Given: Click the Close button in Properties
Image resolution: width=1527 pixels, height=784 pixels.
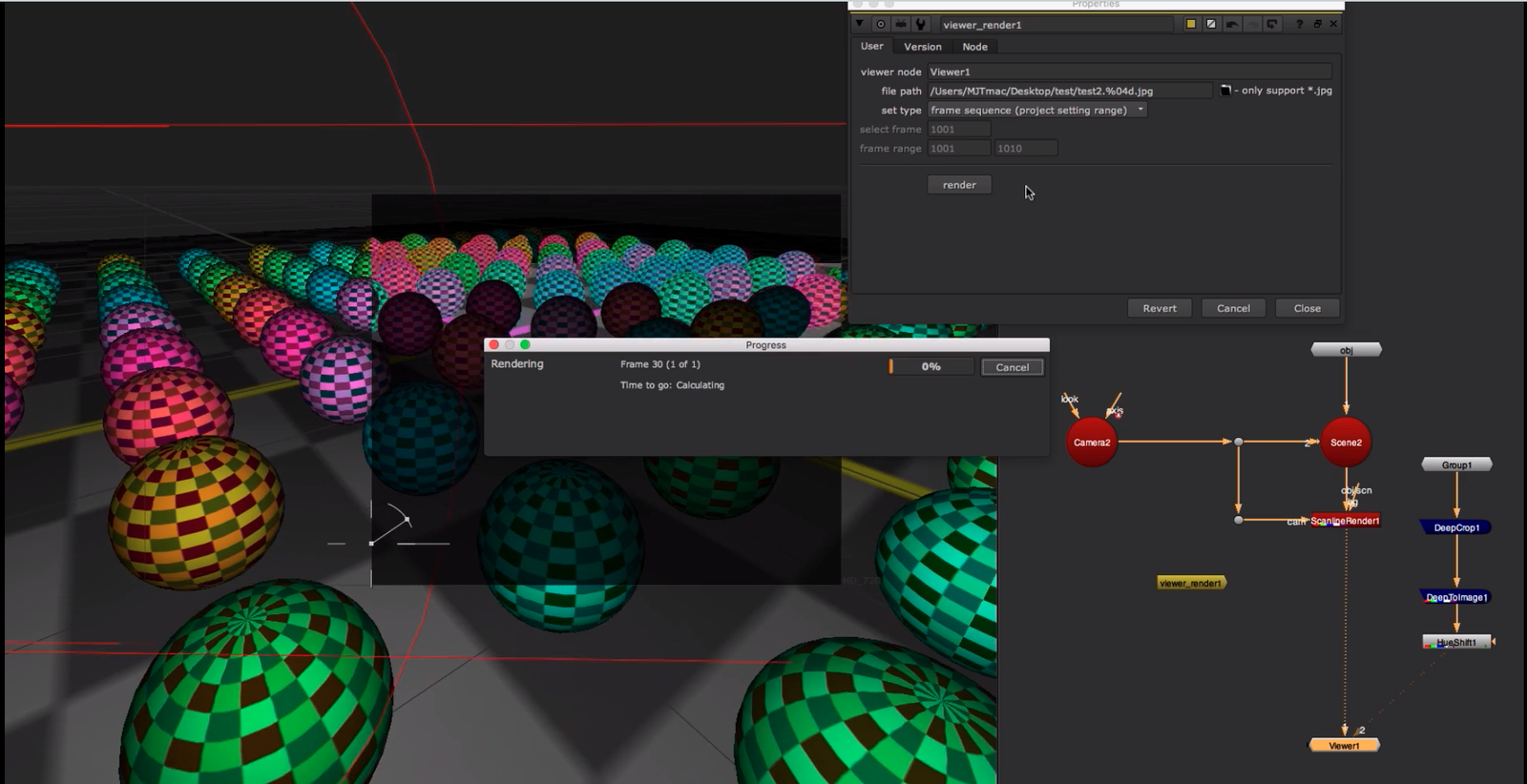Looking at the screenshot, I should tap(1307, 308).
